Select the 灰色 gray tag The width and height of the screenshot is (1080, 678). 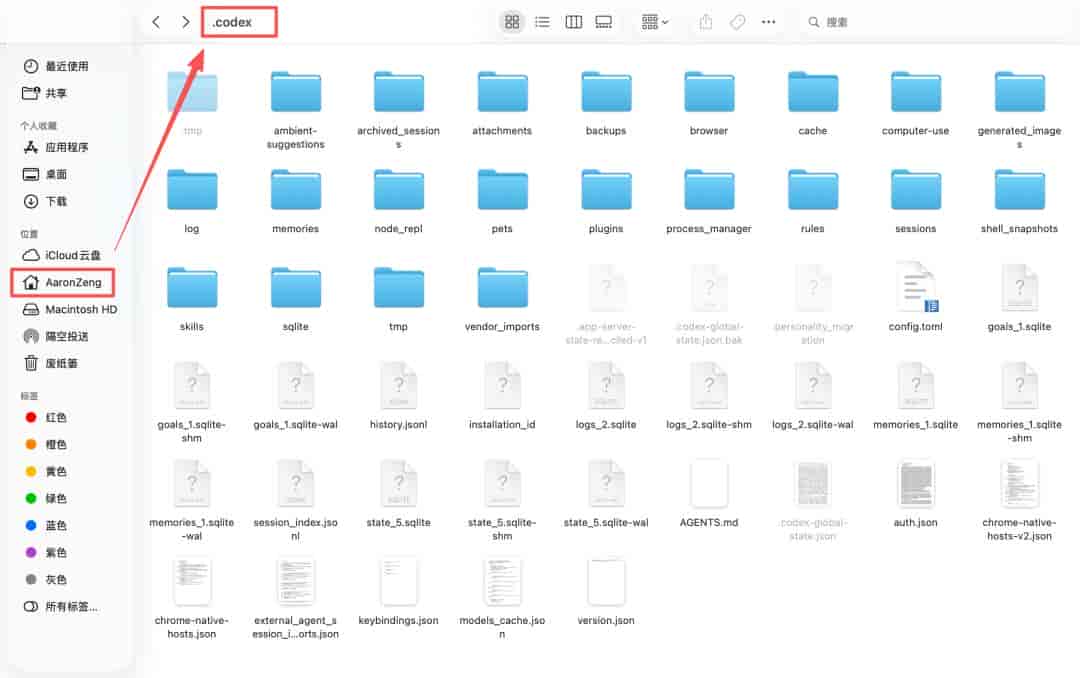[x=45, y=579]
